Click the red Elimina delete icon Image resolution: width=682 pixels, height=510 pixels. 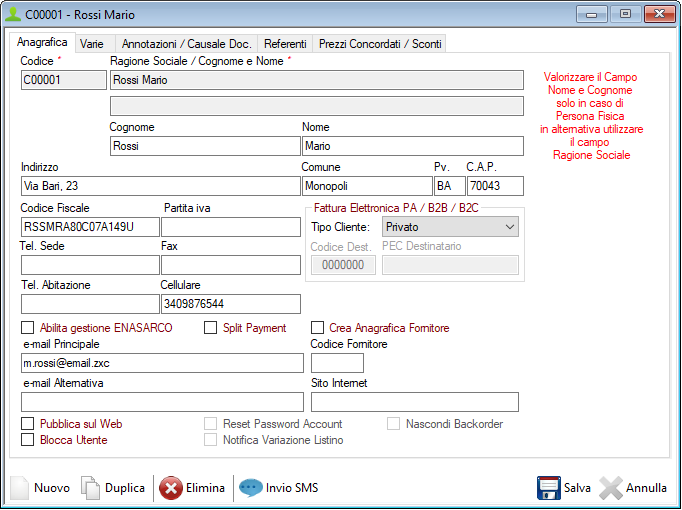click(171, 488)
